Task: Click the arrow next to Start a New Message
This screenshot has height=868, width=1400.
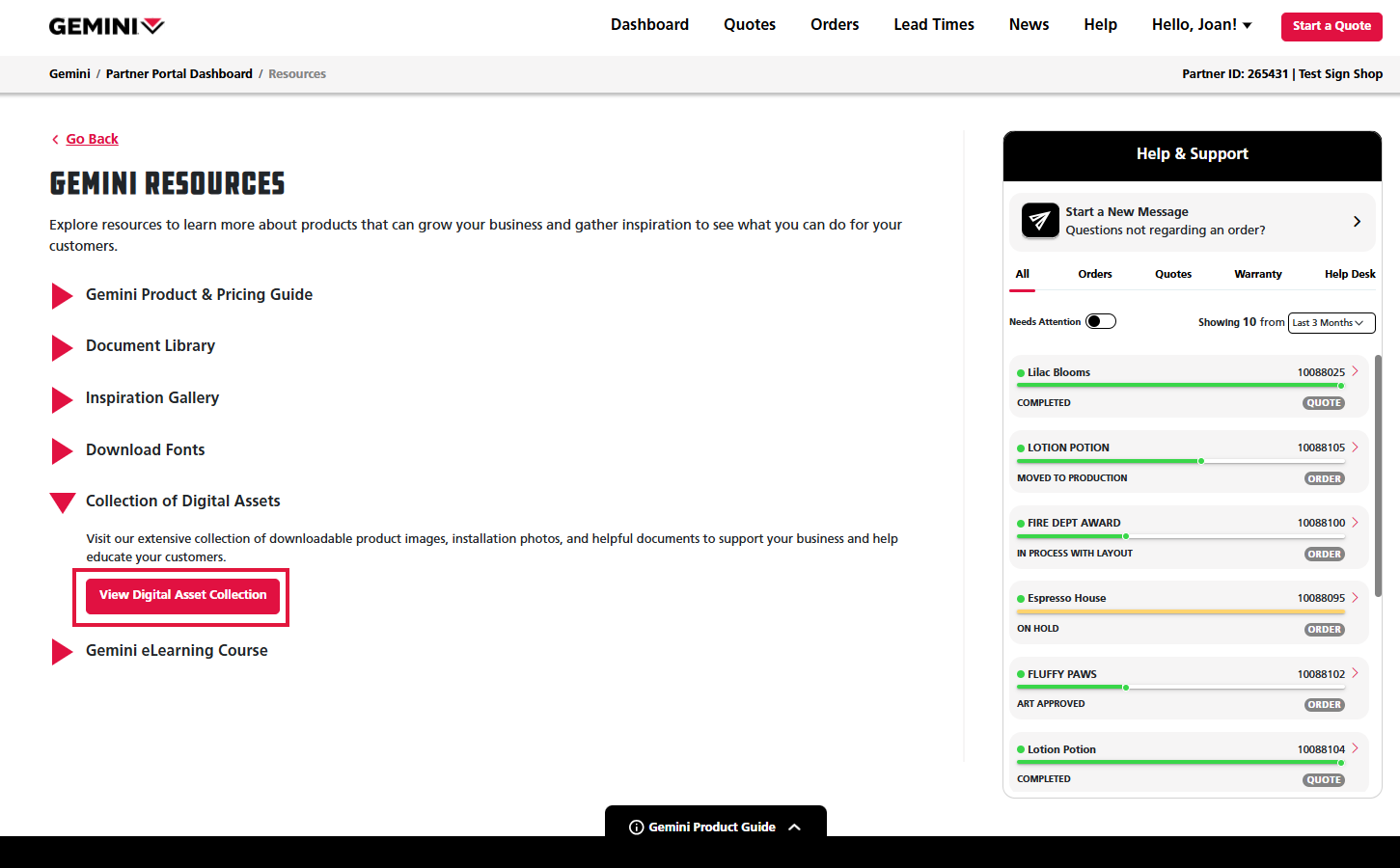Action: point(1357,221)
